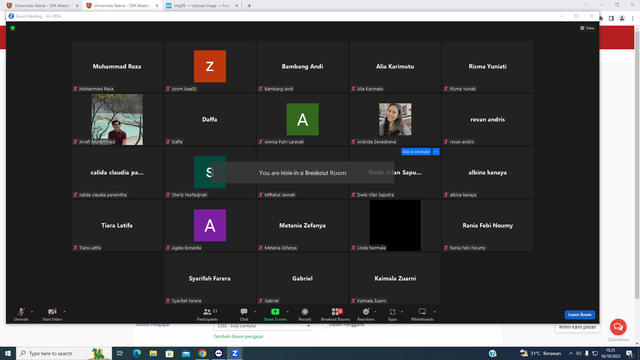Click the Syarifah Farera participant tile
This screenshot has width=640, height=360.
(x=210, y=278)
